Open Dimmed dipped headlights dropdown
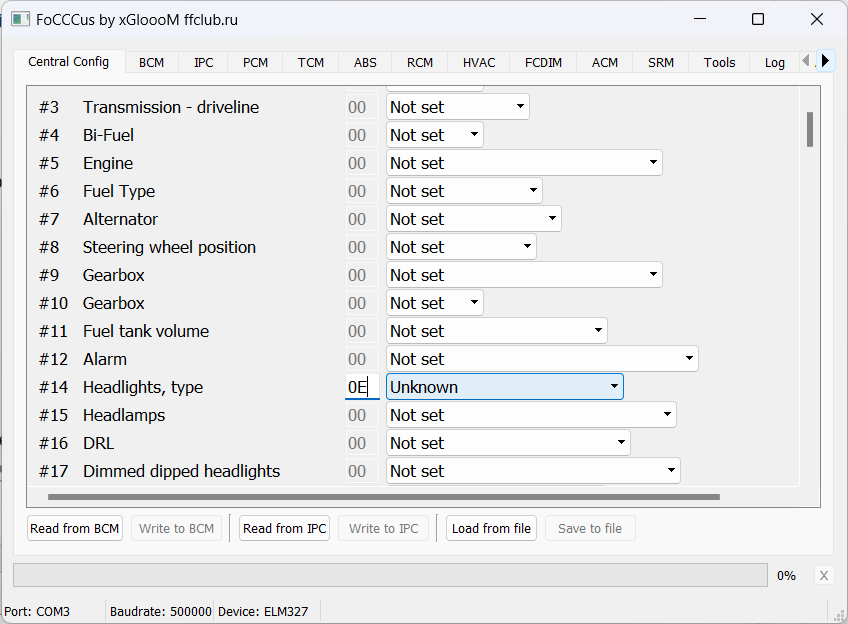Screen dimensions: 848x624 click(x=533, y=472)
